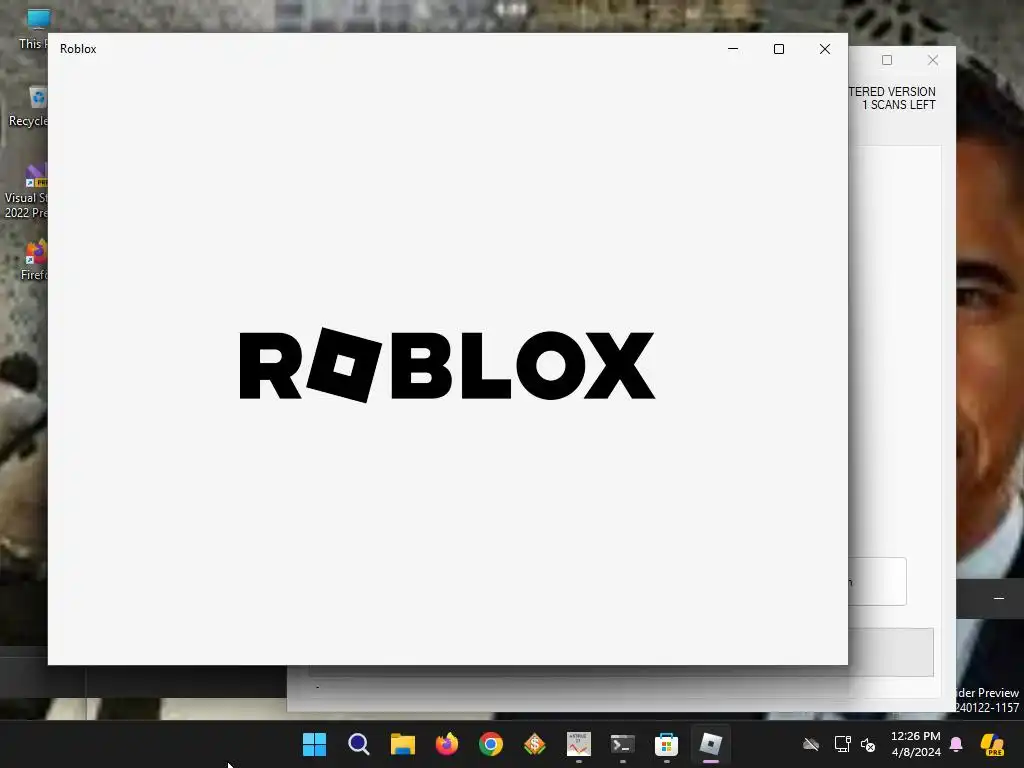Viewport: 1024px width, 768px height.
Task: Launch Google Chrome from taskbar
Action: [491, 744]
